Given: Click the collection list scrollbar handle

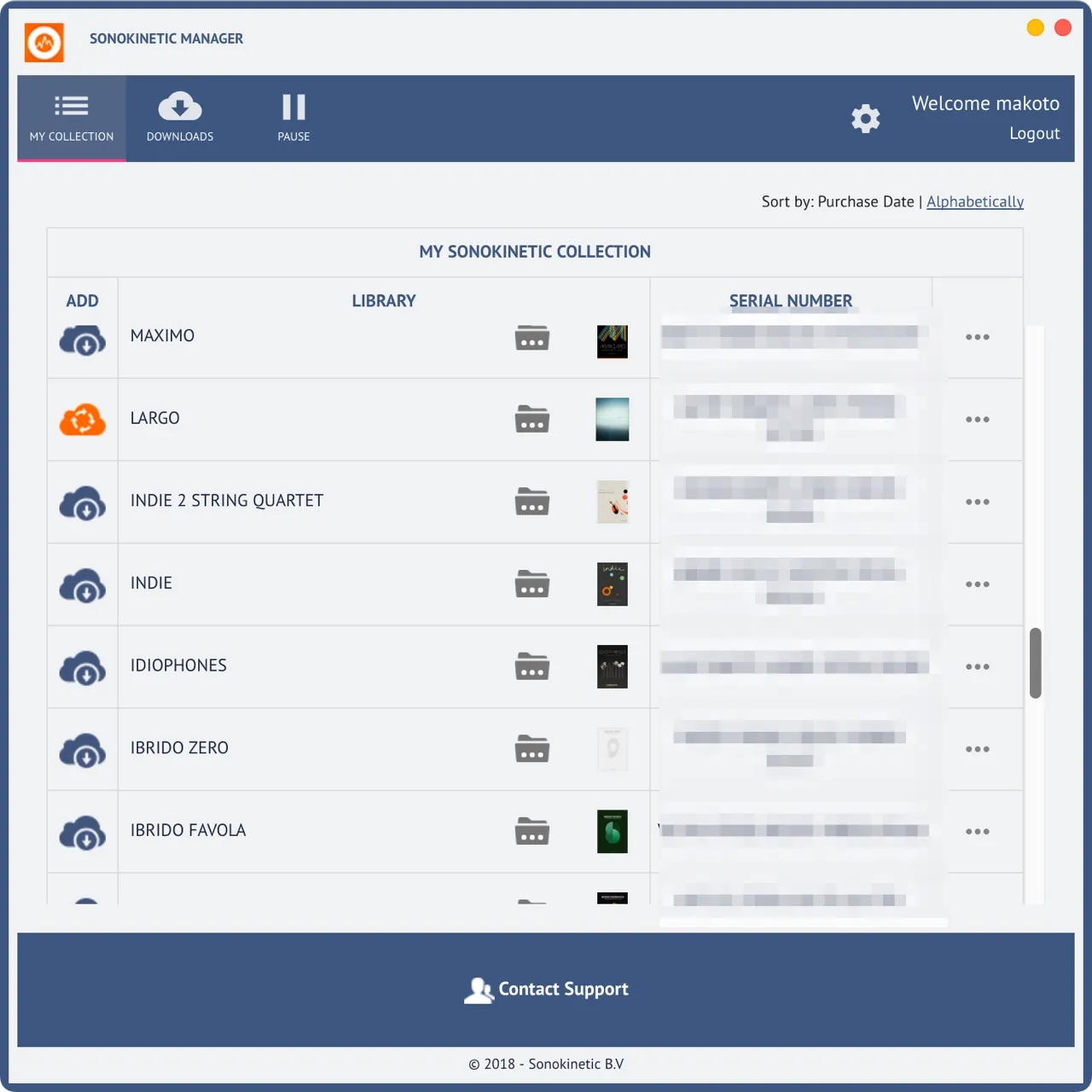Looking at the screenshot, I should tap(1035, 663).
